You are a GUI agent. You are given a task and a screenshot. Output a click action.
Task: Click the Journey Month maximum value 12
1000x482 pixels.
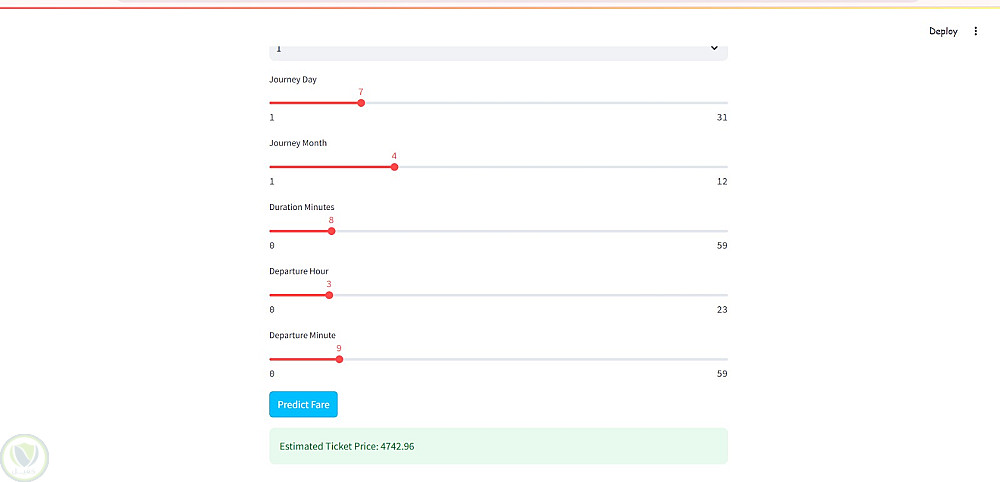click(x=721, y=182)
